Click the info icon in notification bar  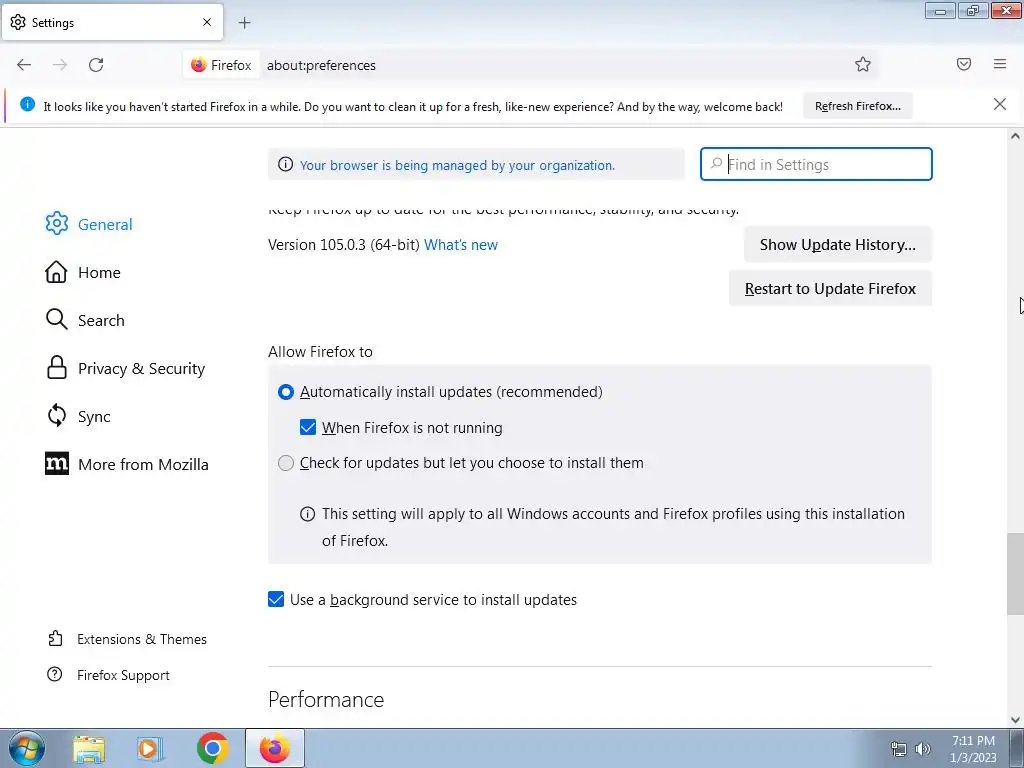27,104
